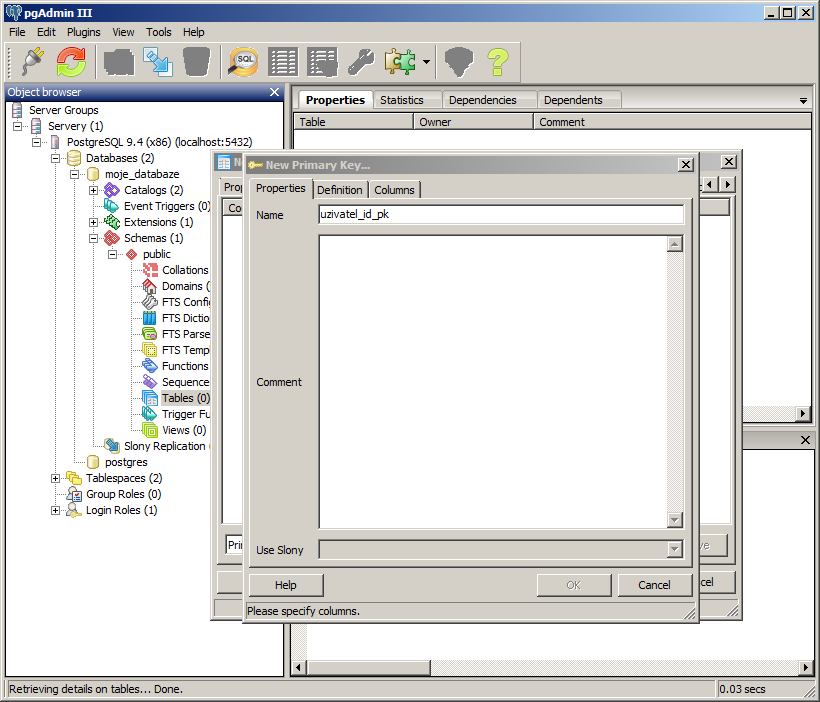Expand the Login Roles (1) node
Image resolution: width=820 pixels, height=702 pixels.
point(55,511)
